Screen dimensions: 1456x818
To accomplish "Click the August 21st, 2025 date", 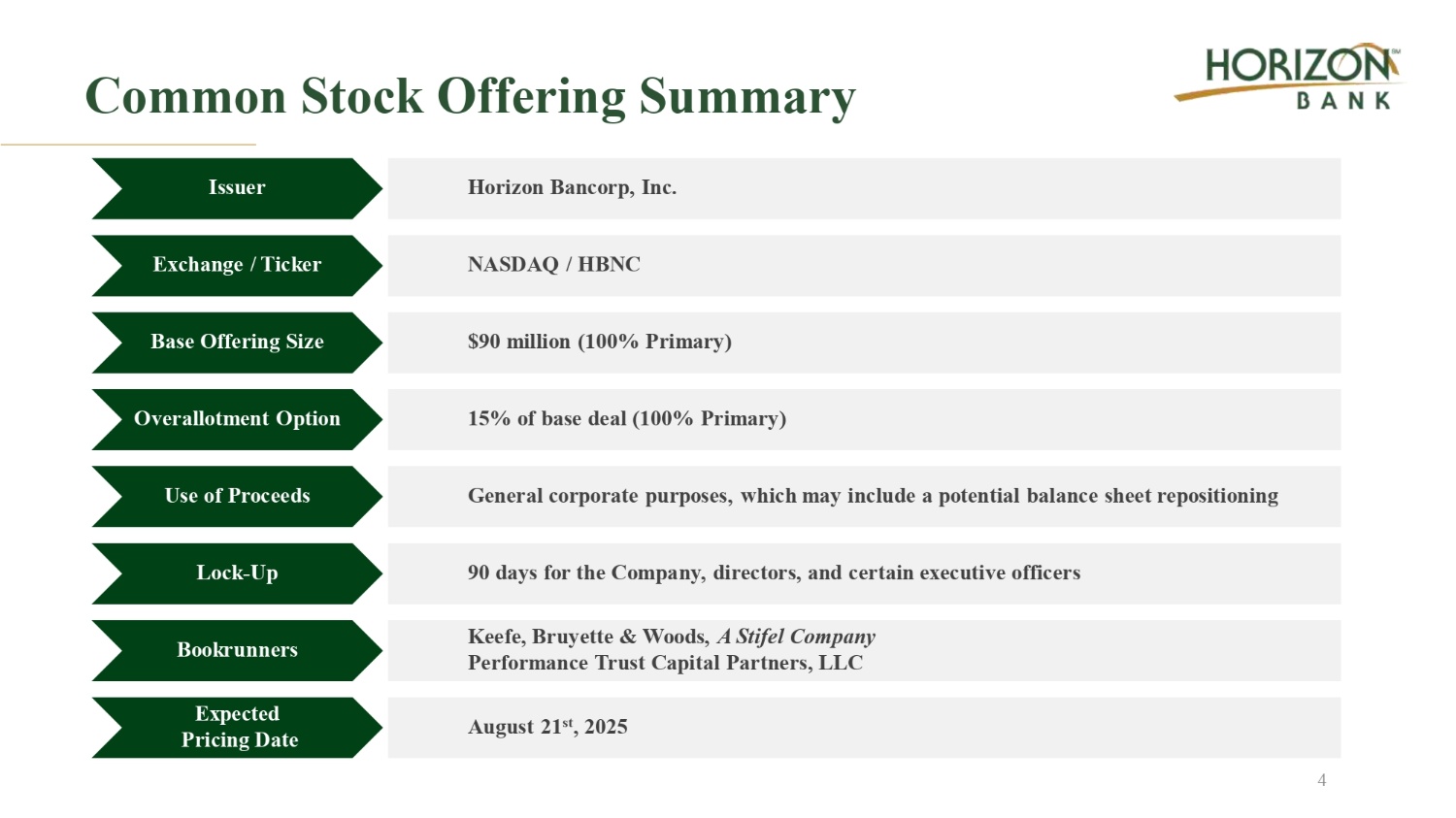I will coord(547,728).
